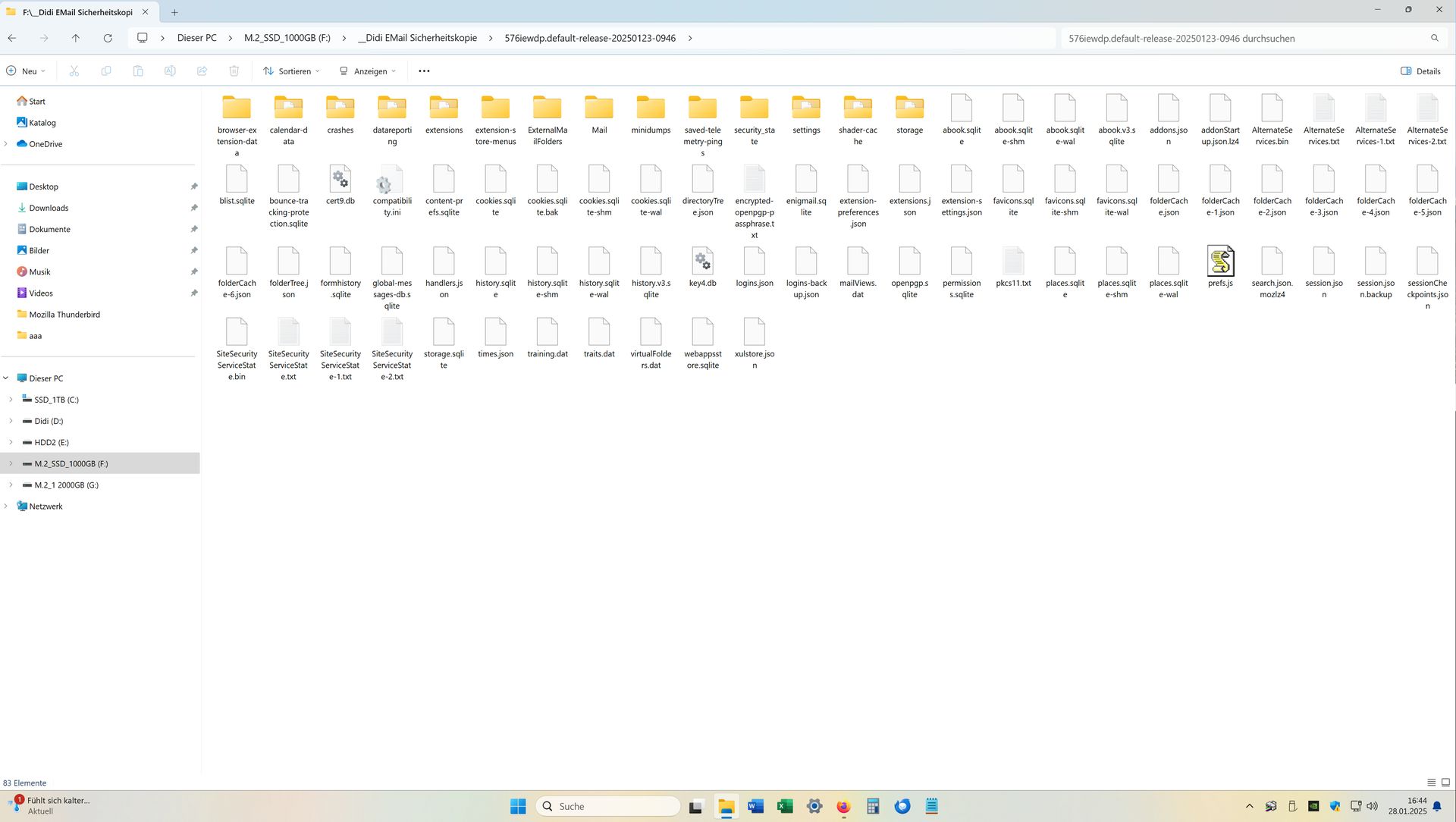
Task: Click the folder search input field
Action: pos(1244,38)
